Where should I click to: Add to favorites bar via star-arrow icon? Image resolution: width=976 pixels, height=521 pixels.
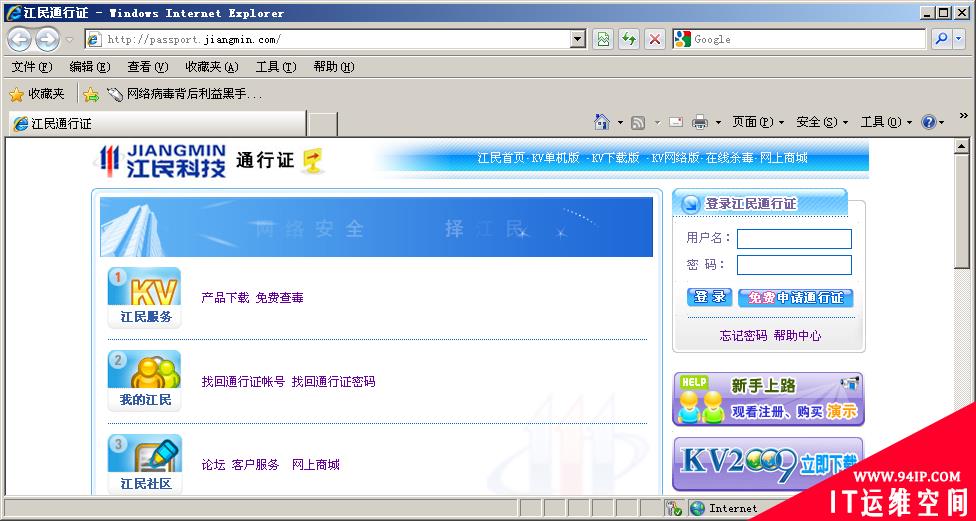[91, 94]
